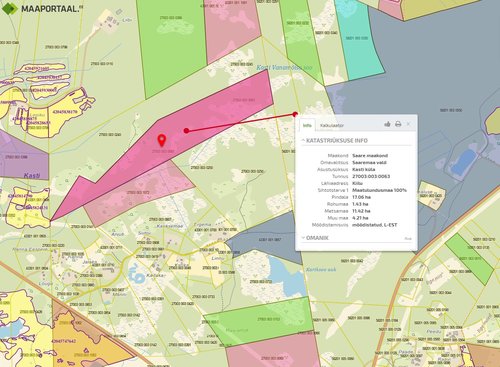500x367 pixels.
Task: Print the cadastral unit info
Action: (398, 124)
